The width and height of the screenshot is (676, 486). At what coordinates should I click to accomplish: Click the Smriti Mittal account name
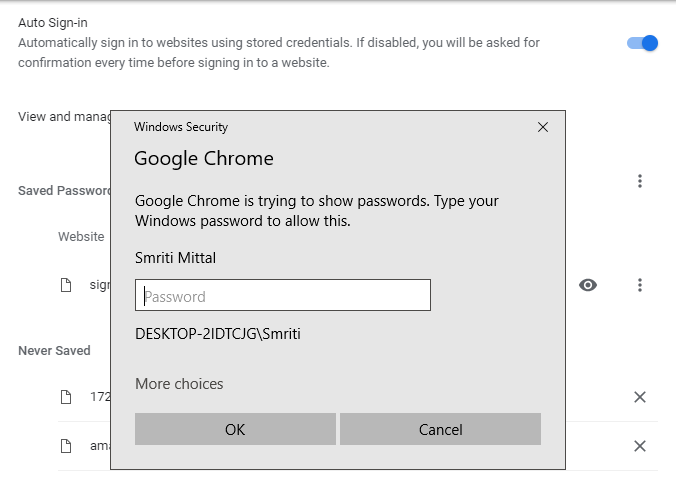pos(176,258)
